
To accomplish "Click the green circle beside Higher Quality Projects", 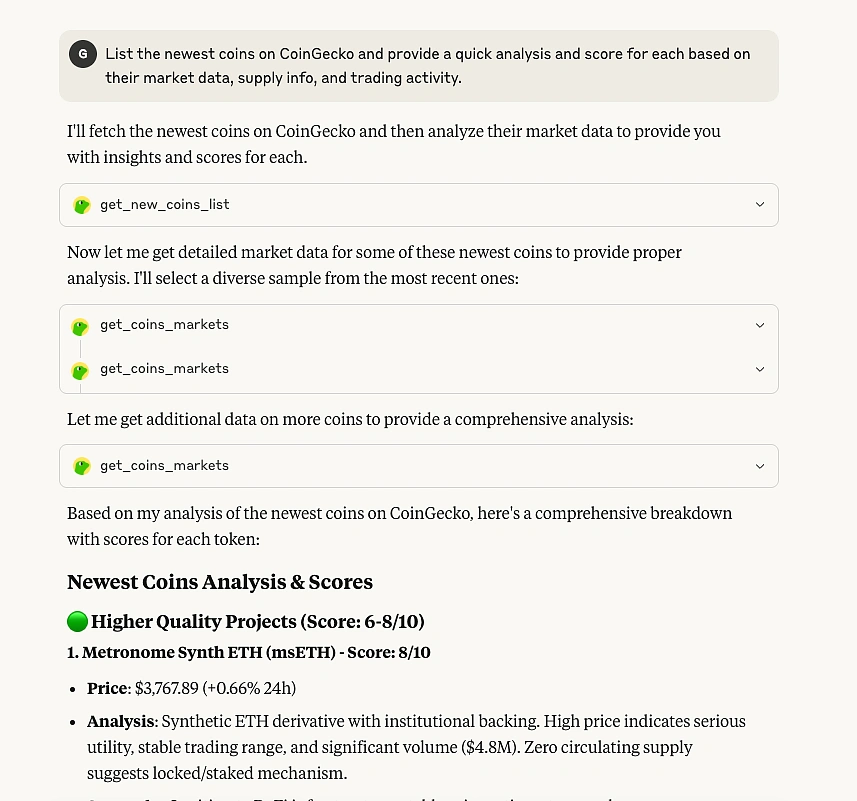I will click(77, 622).
